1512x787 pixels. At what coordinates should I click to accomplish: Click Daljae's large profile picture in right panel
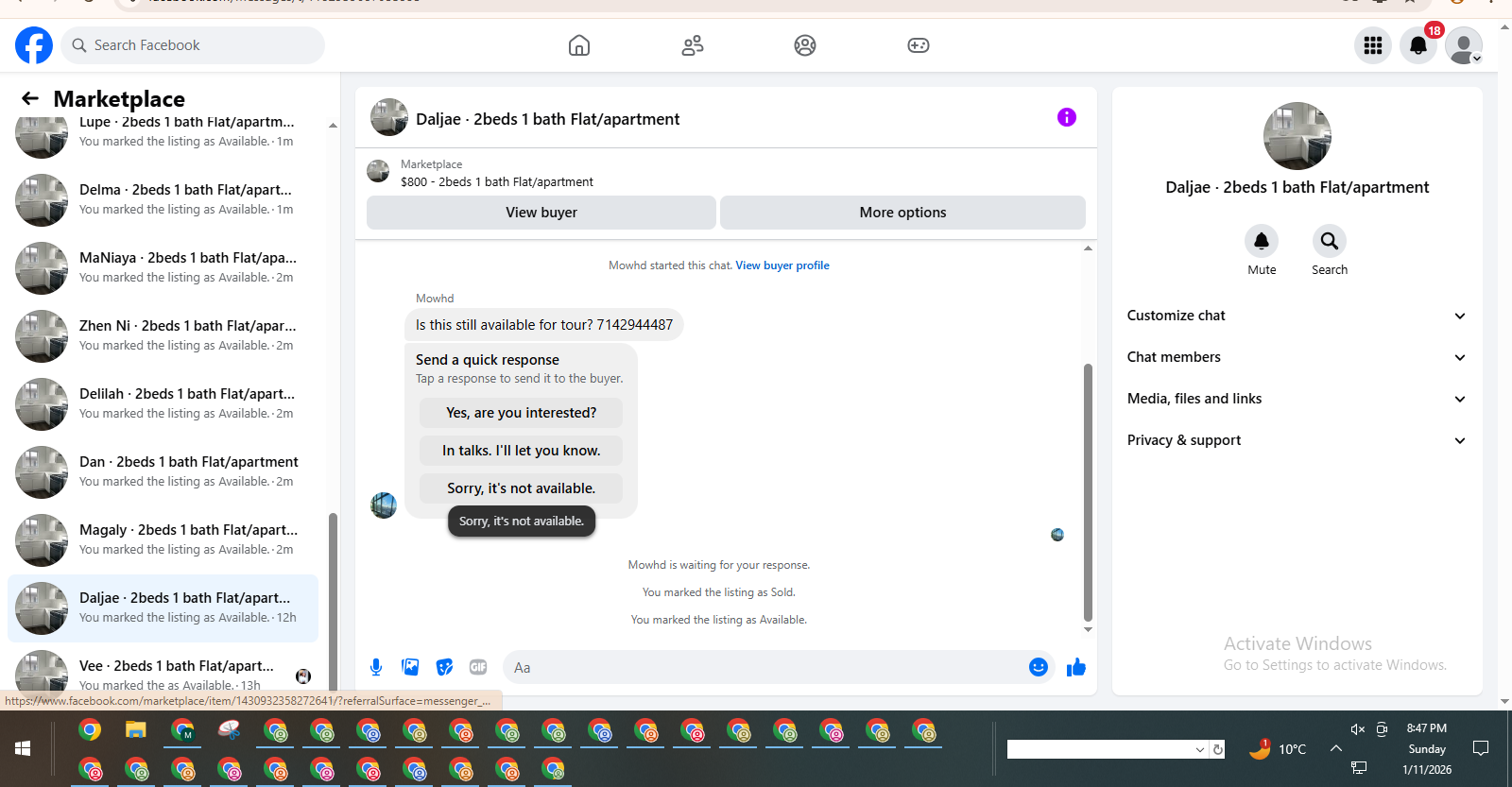[1297, 136]
